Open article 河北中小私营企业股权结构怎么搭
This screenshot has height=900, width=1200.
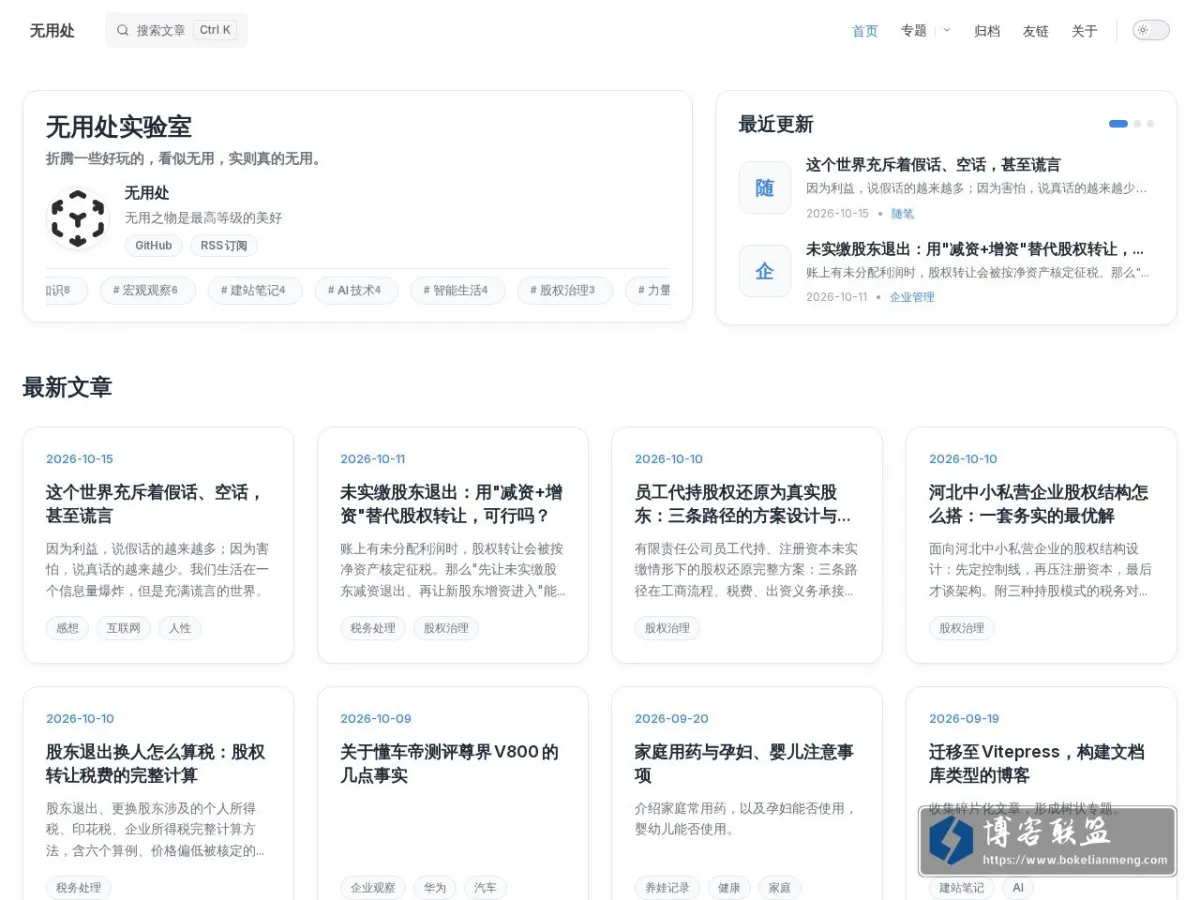(x=1038, y=504)
